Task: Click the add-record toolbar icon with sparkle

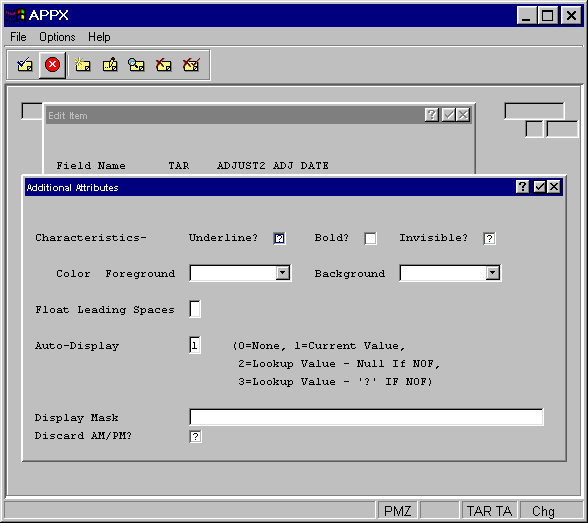Action: pos(82,65)
